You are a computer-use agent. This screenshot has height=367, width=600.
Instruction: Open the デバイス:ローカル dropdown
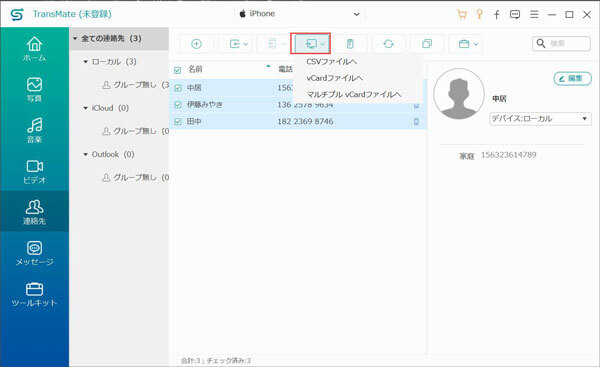coord(540,119)
